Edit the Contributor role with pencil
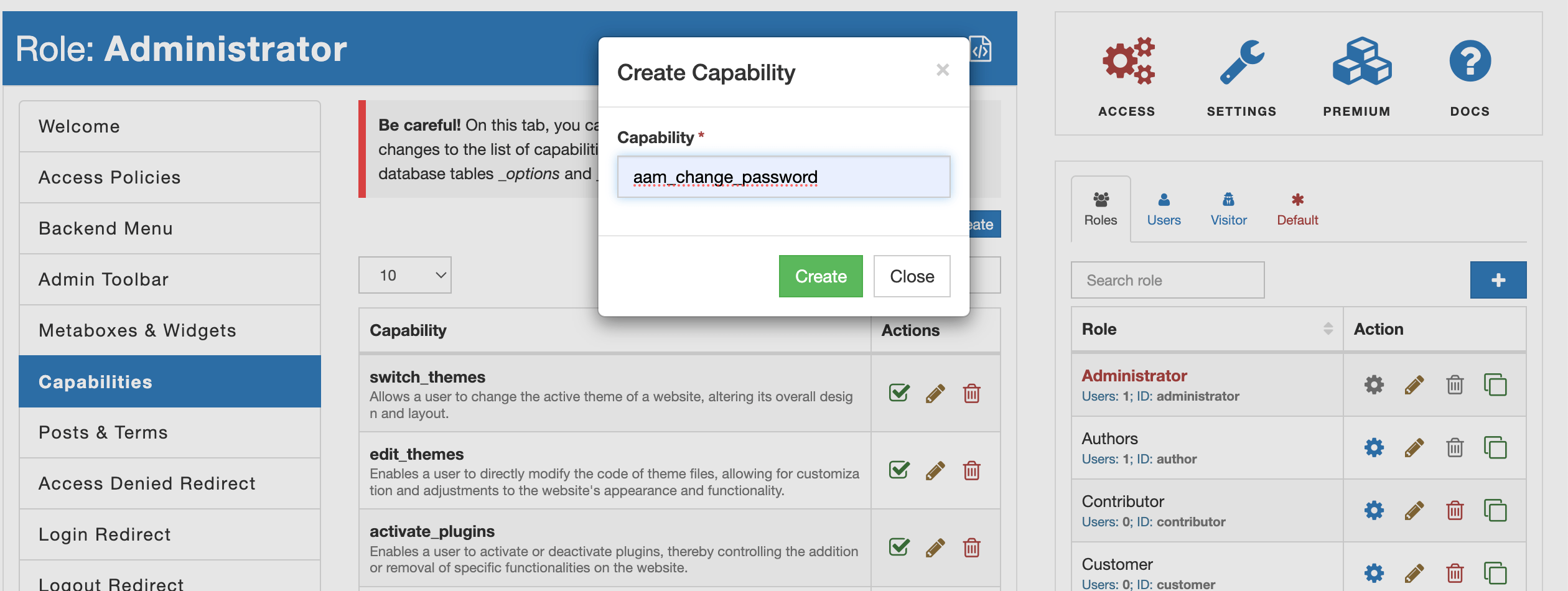This screenshot has height=591, width=1568. (1414, 510)
